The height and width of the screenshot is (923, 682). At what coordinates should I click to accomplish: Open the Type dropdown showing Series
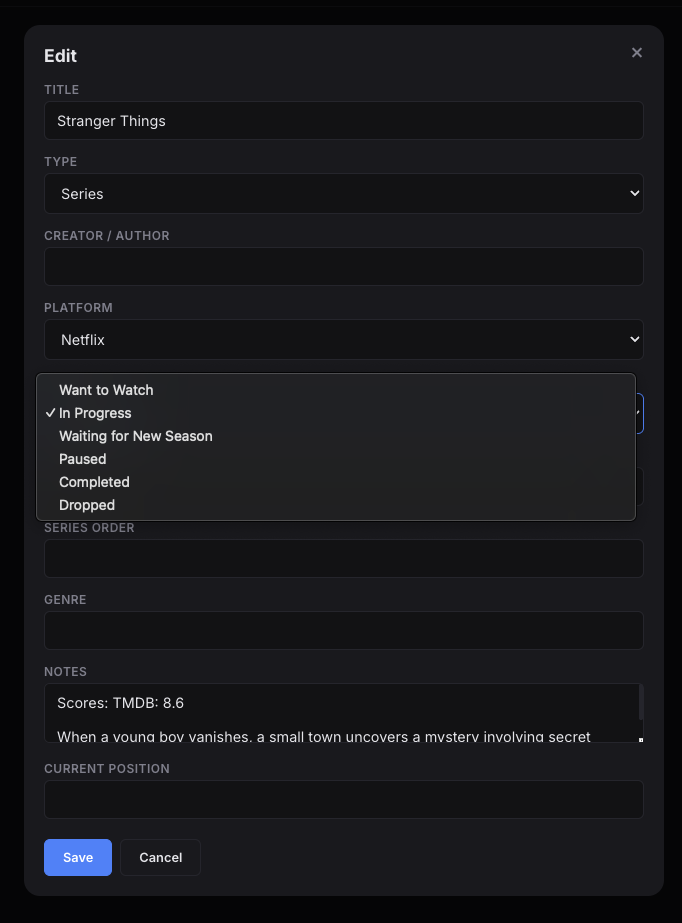pos(343,194)
